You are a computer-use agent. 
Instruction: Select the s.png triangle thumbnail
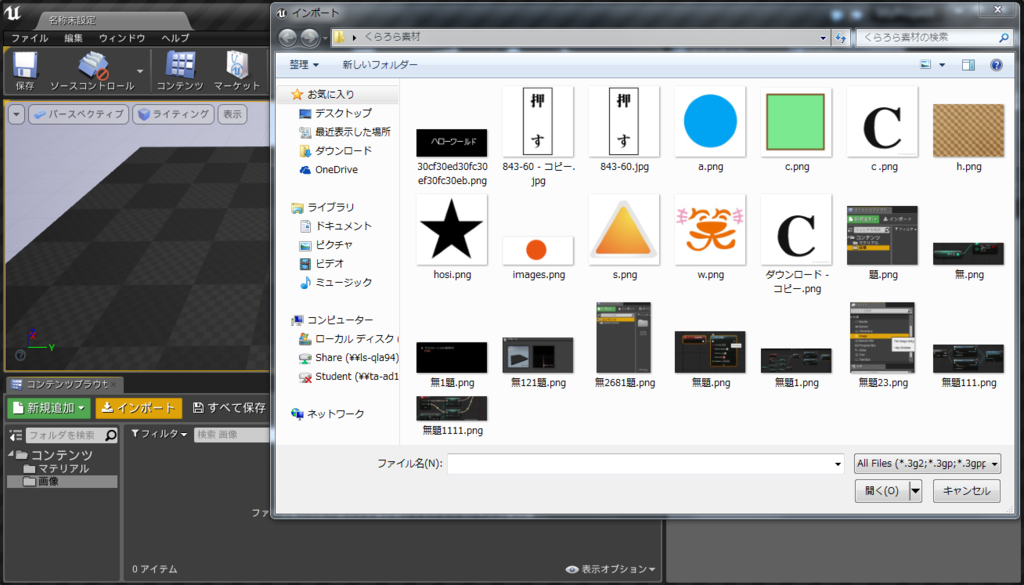point(623,230)
